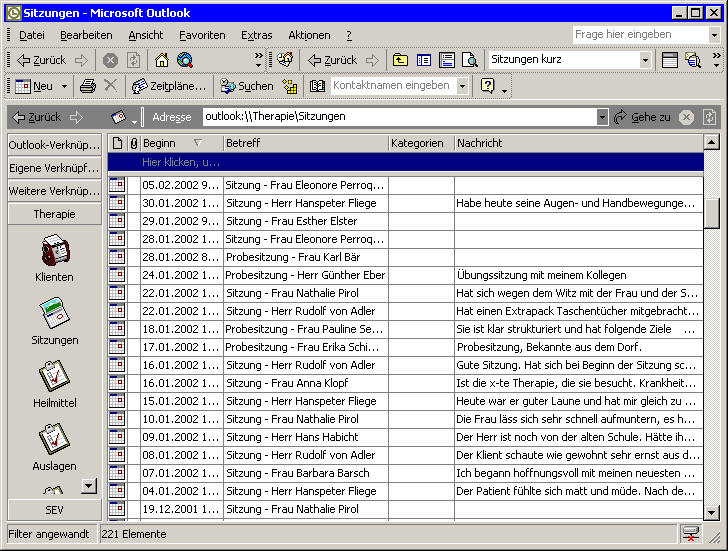Image resolution: width=728 pixels, height=551 pixels.
Task: Click the Frage hier eingeben help box
Action: coord(641,35)
